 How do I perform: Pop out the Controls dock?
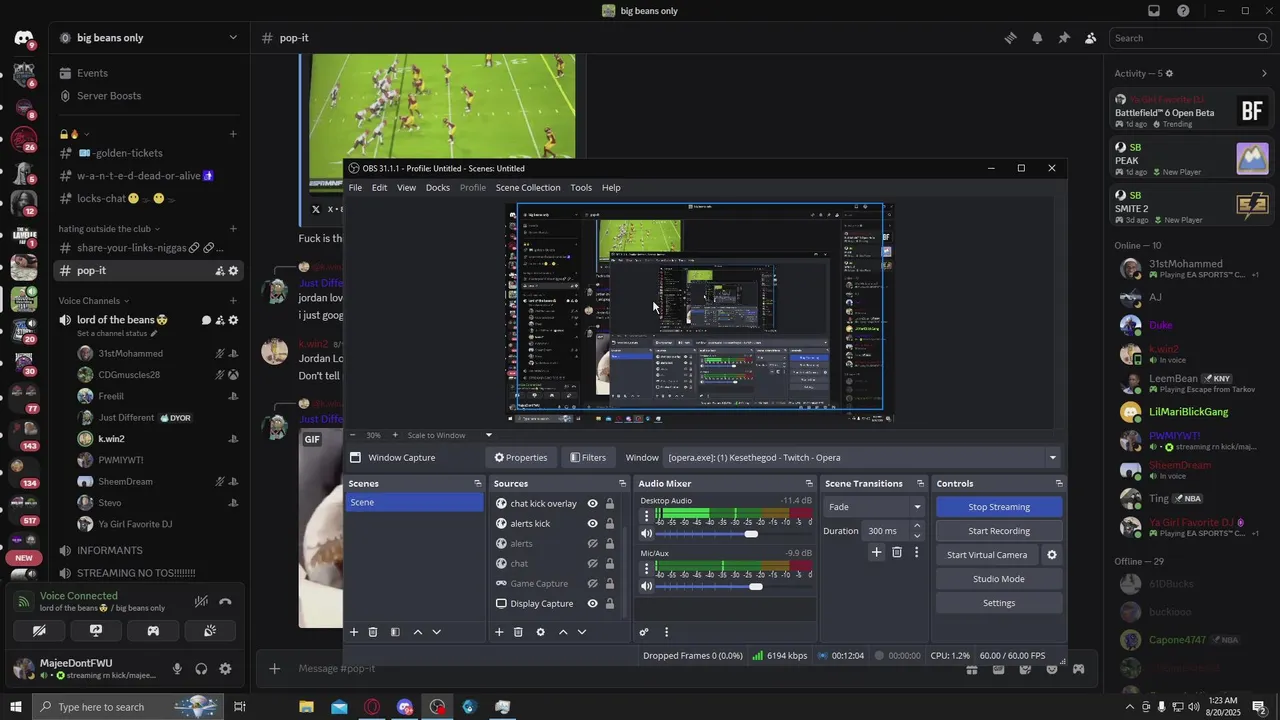coord(1059,483)
